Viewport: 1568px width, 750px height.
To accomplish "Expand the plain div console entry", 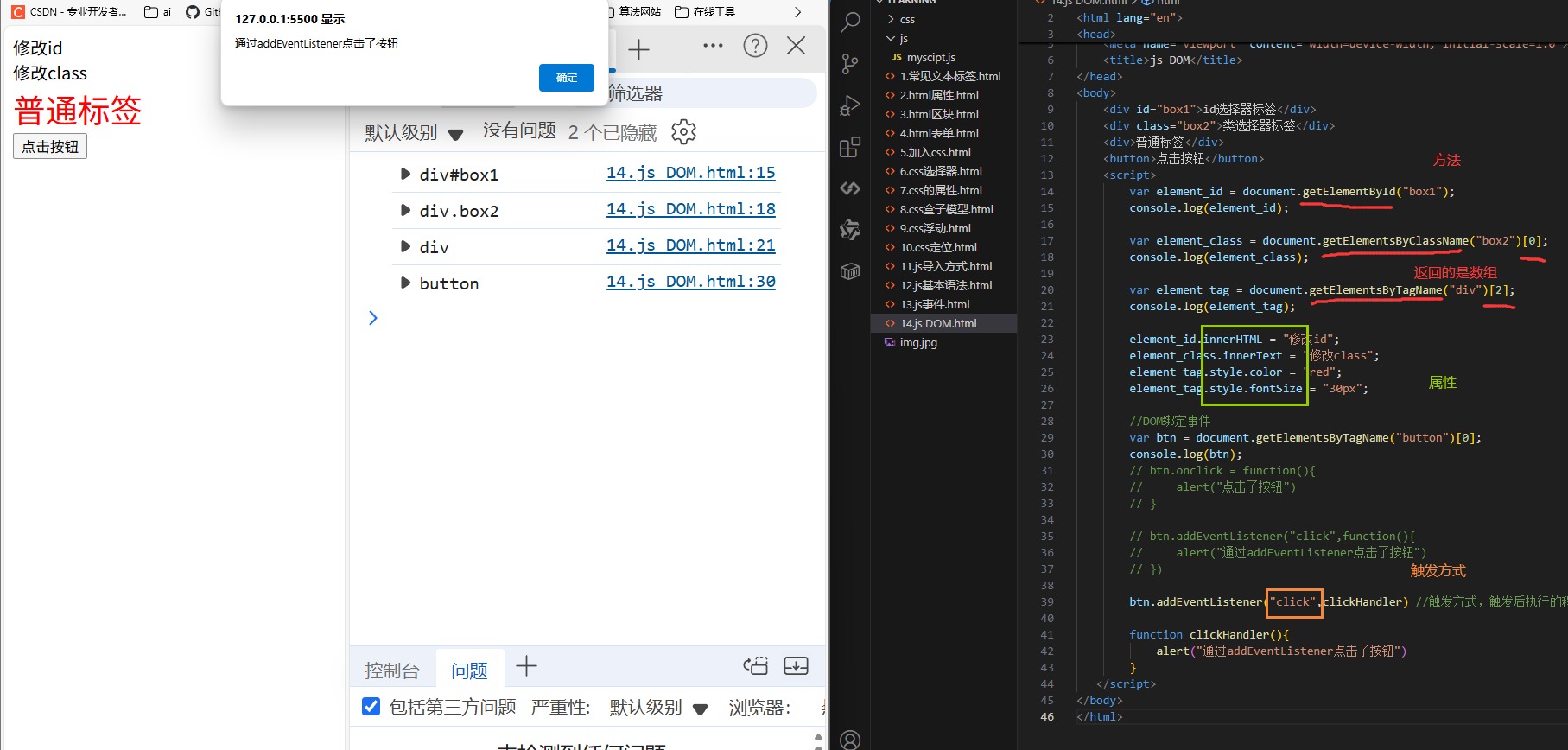I will click(x=405, y=246).
